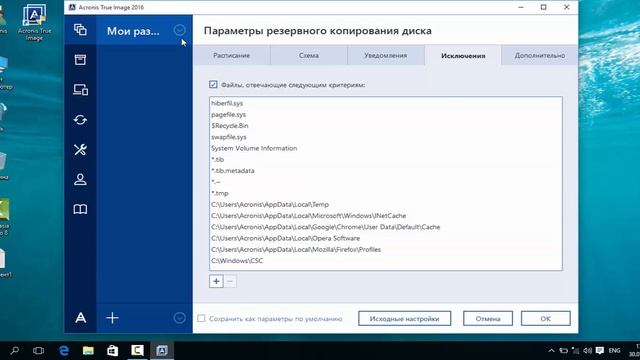Viewport: 640px width, 360px height.
Task: Click the network tray icon
Action: coord(576,351)
